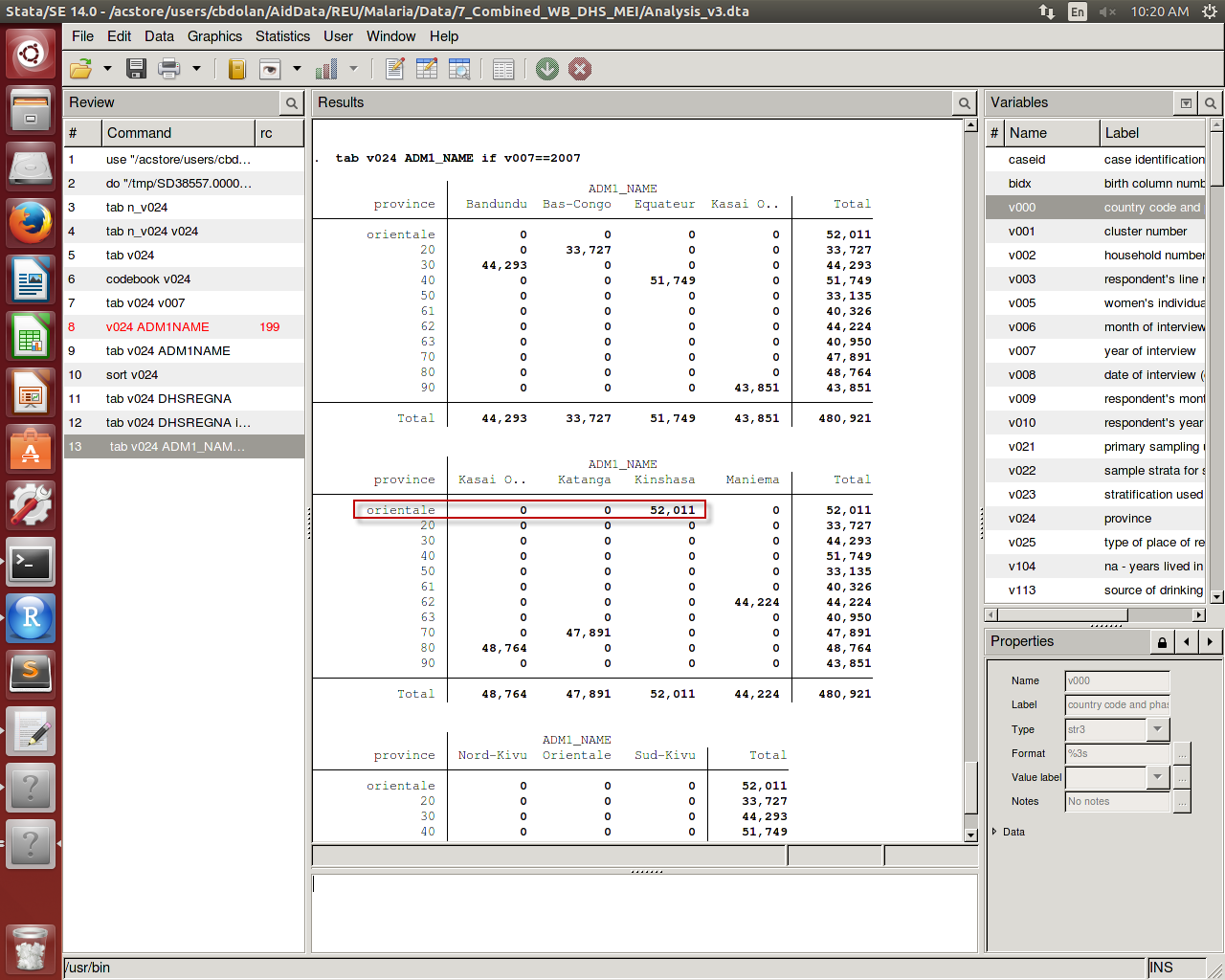
Task: Click the Results panel search icon
Action: pos(964,103)
